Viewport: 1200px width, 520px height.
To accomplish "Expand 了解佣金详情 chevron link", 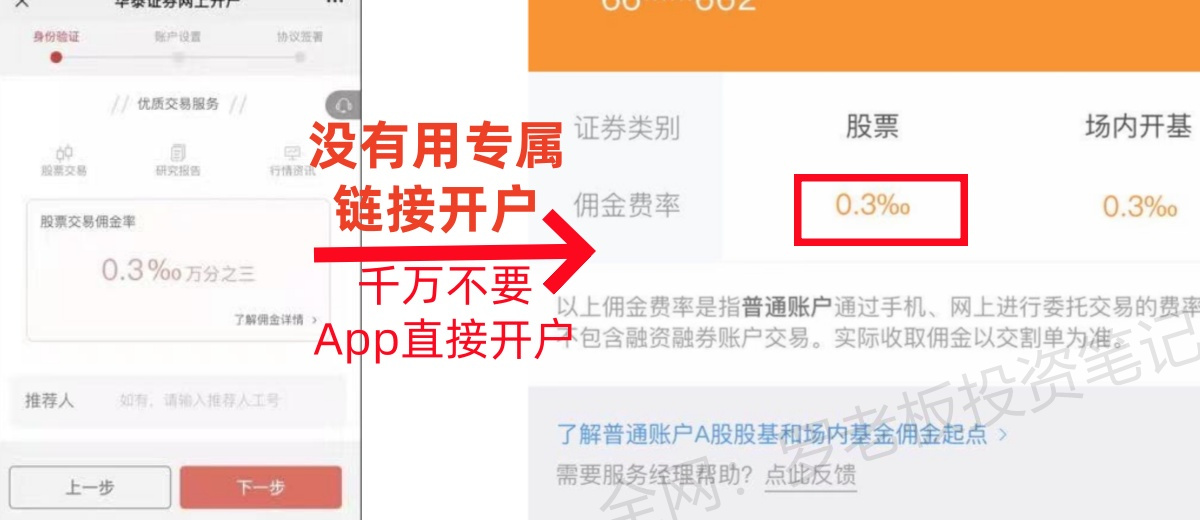I will coord(276,320).
